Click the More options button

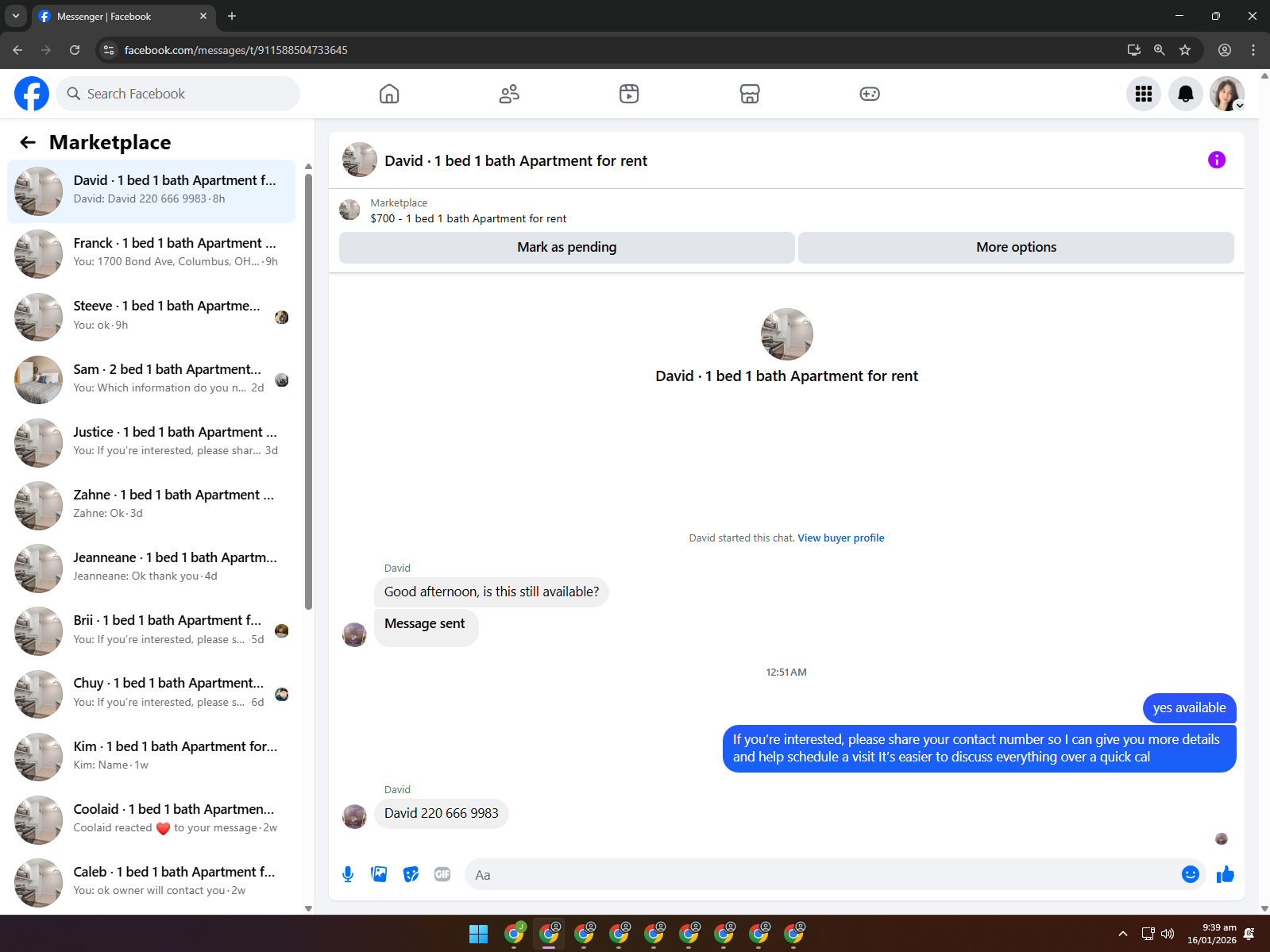coord(1016,247)
